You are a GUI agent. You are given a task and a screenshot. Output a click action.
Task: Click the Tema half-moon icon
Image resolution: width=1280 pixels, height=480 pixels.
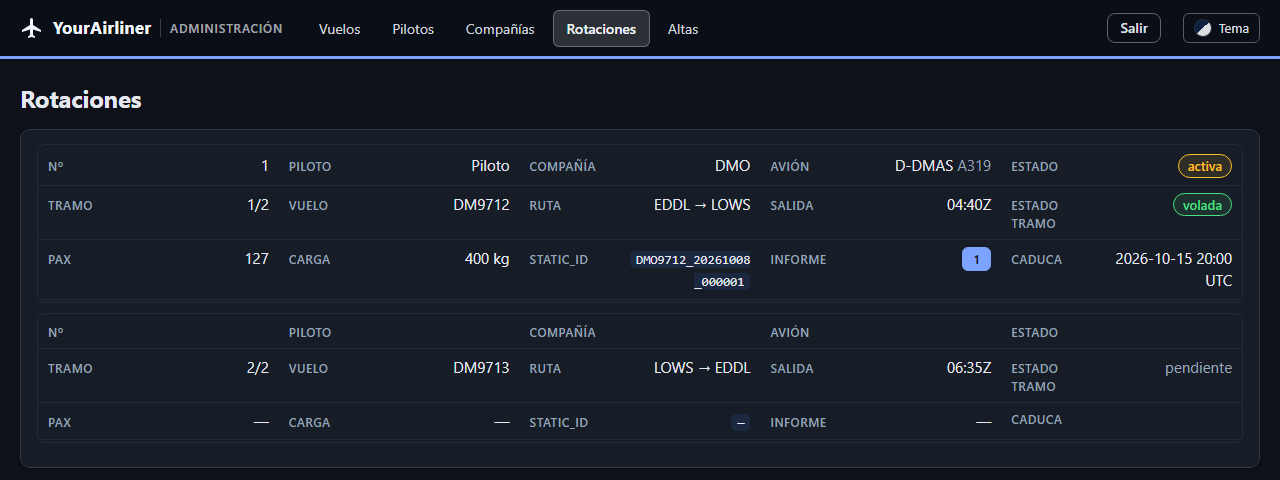(x=1203, y=28)
